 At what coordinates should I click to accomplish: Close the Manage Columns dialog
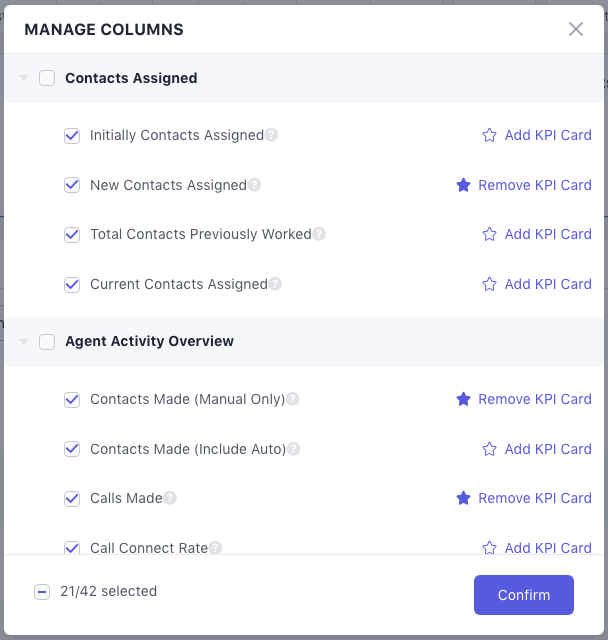pyautogui.click(x=576, y=29)
